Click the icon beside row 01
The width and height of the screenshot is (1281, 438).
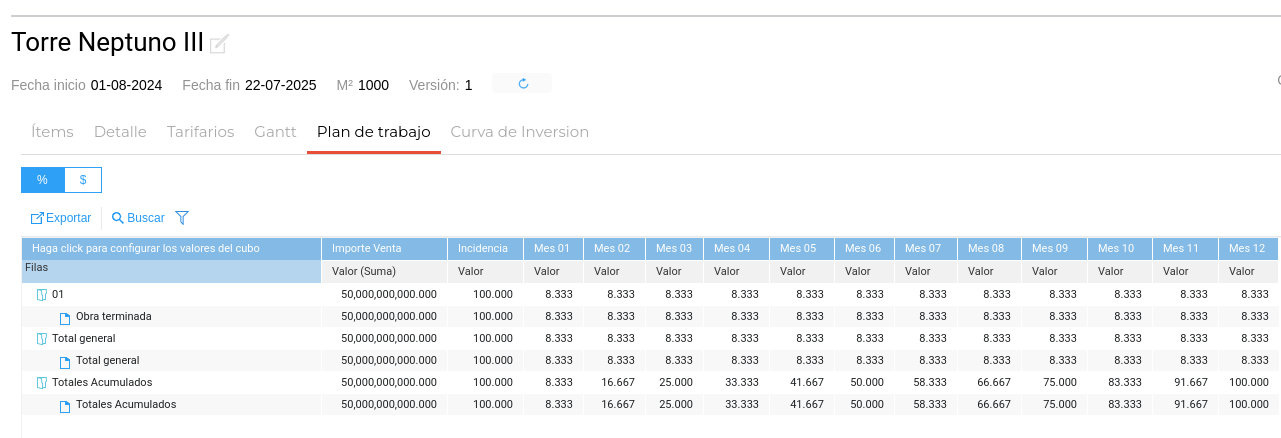pyautogui.click(x=42, y=295)
